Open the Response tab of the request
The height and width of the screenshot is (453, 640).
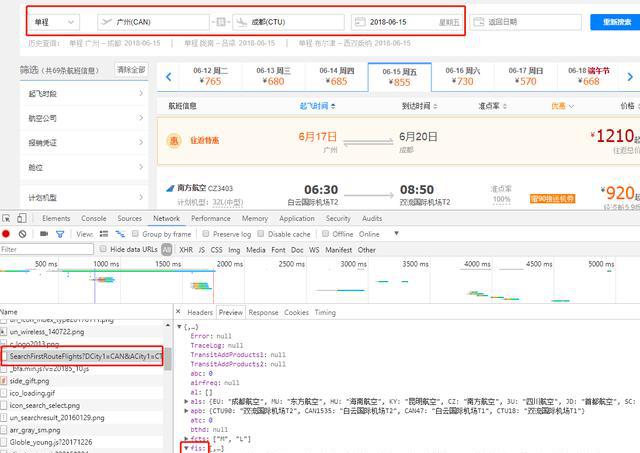tap(263, 312)
